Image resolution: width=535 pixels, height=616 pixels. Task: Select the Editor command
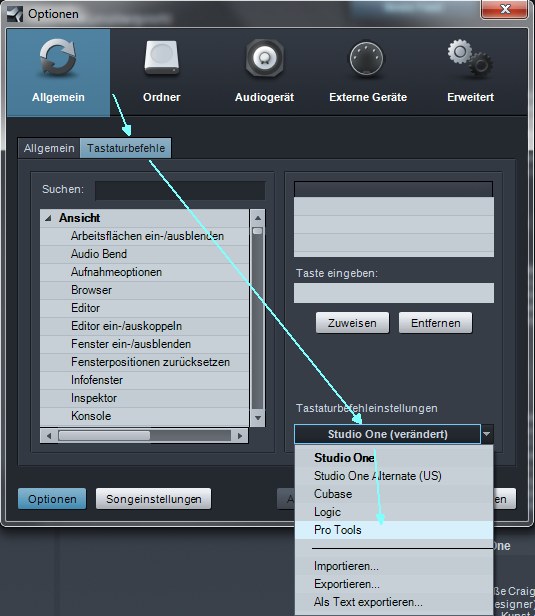[145, 308]
